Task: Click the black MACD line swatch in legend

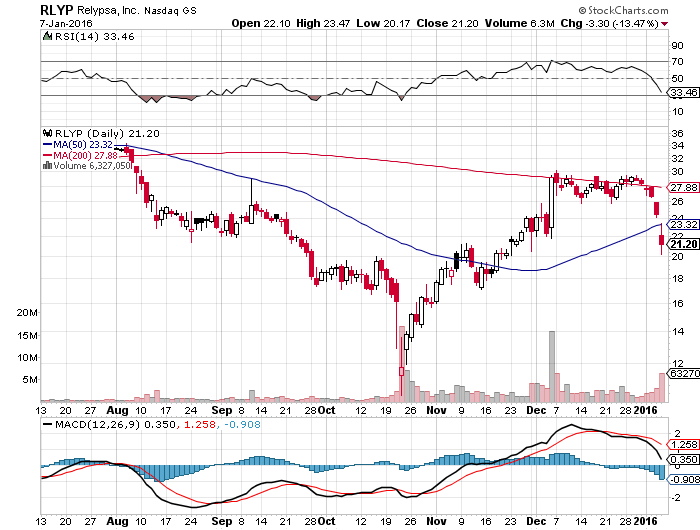Action: point(47,424)
